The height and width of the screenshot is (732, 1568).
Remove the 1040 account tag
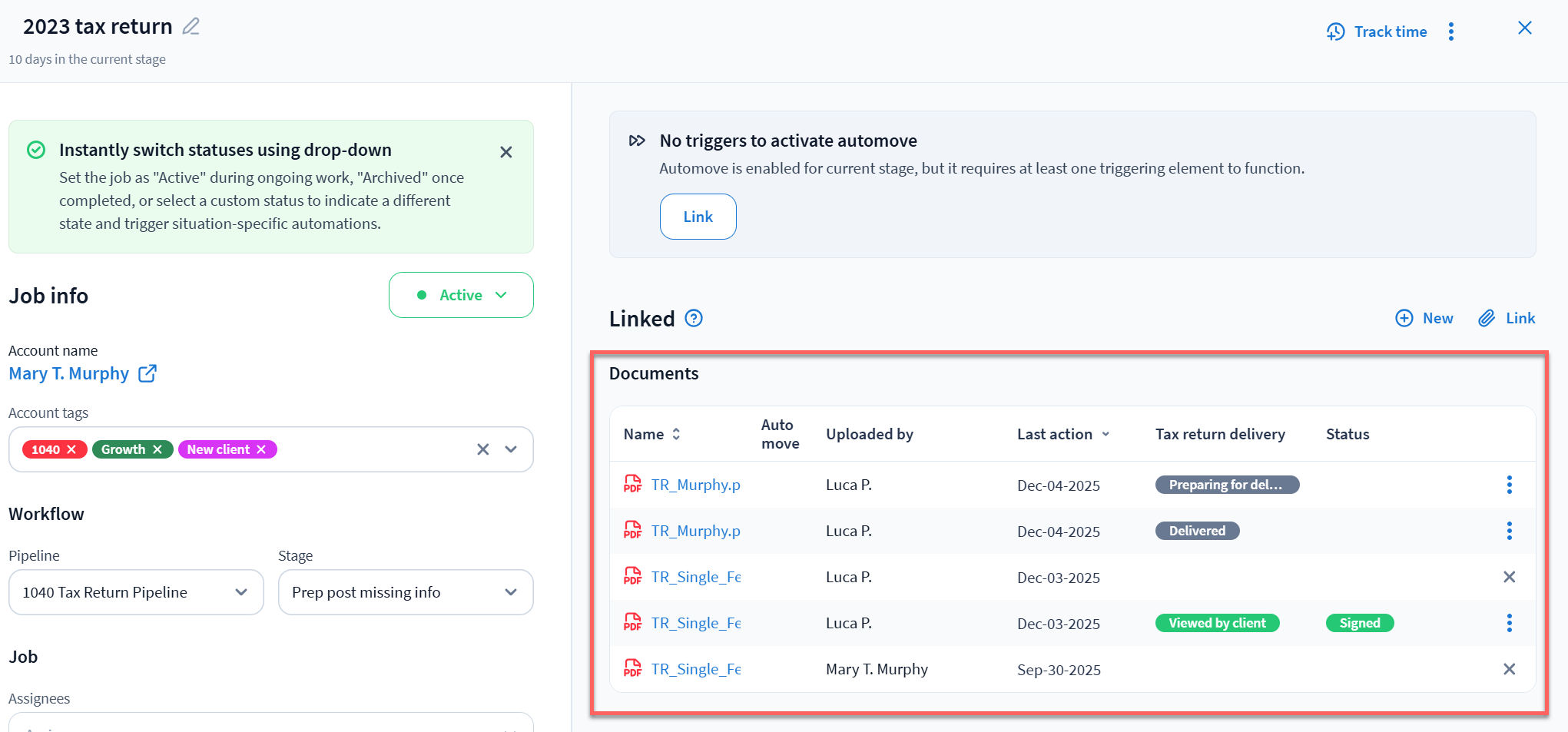click(71, 449)
